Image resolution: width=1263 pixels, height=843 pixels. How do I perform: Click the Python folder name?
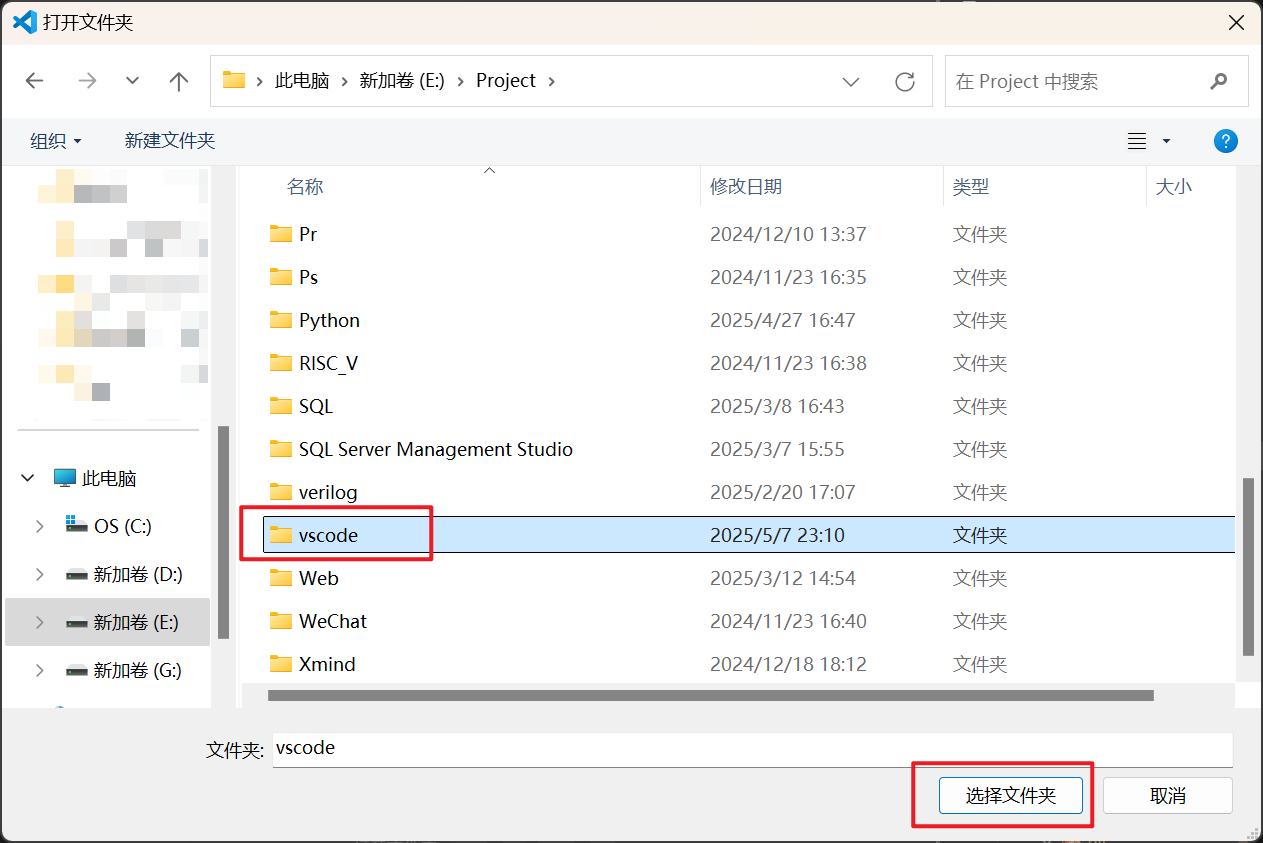coord(329,320)
